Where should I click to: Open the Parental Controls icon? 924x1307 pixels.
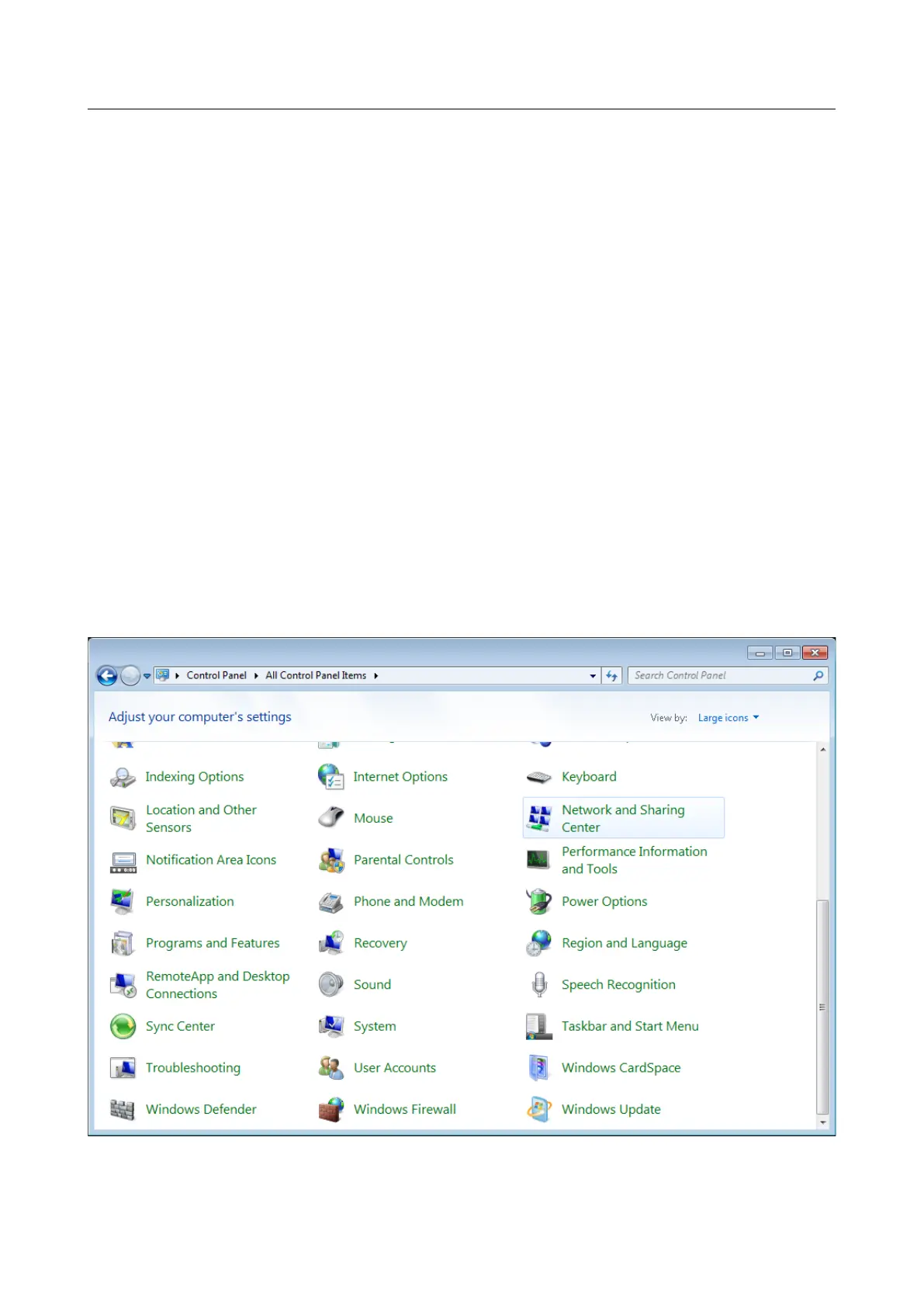pyautogui.click(x=331, y=860)
